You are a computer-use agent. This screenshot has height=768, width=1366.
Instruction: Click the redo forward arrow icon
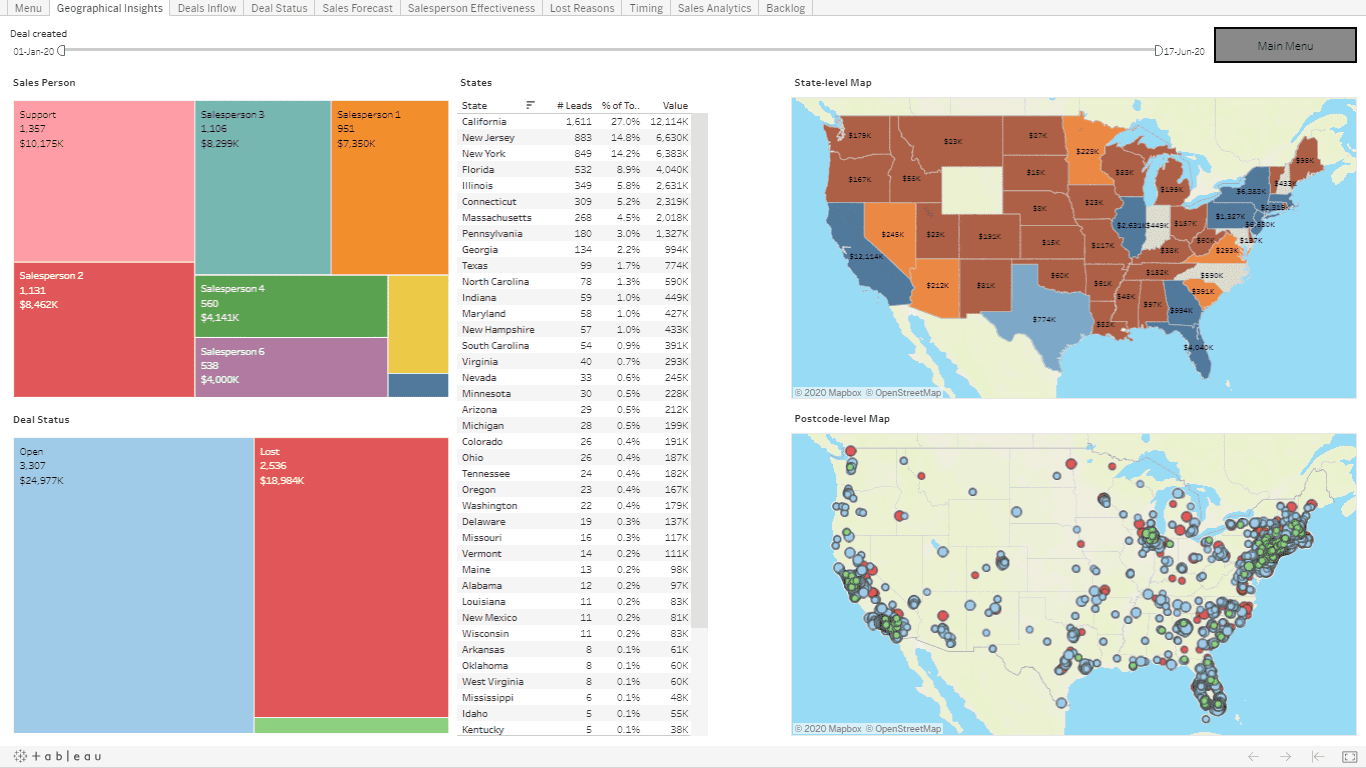coord(1285,757)
